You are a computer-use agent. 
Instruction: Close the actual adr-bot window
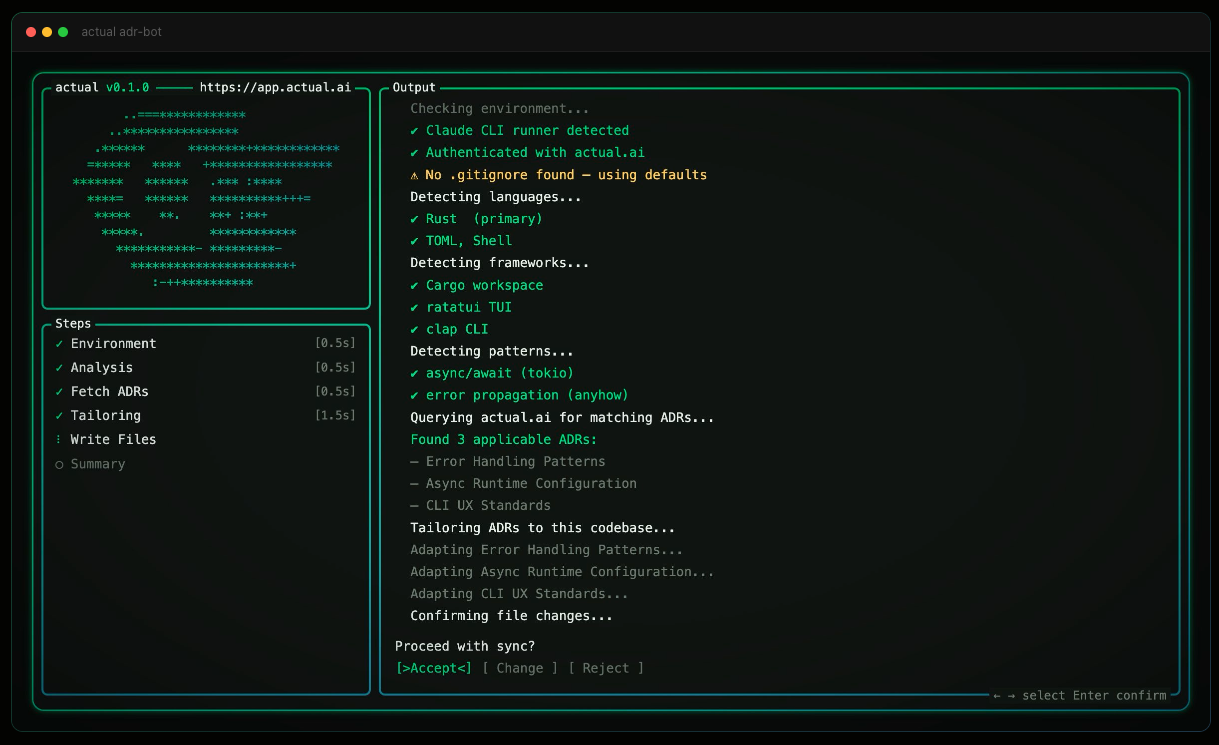click(x=31, y=32)
